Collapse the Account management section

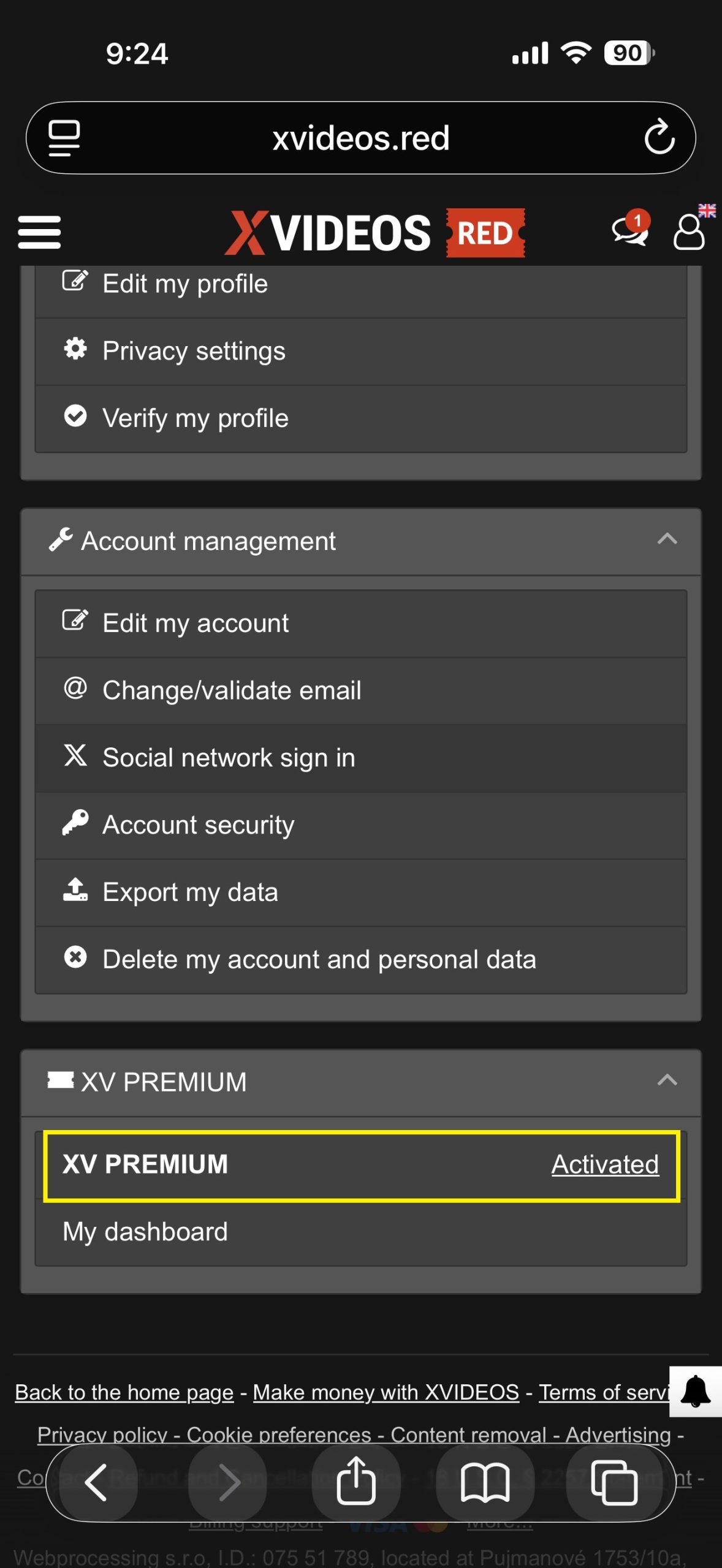click(667, 539)
